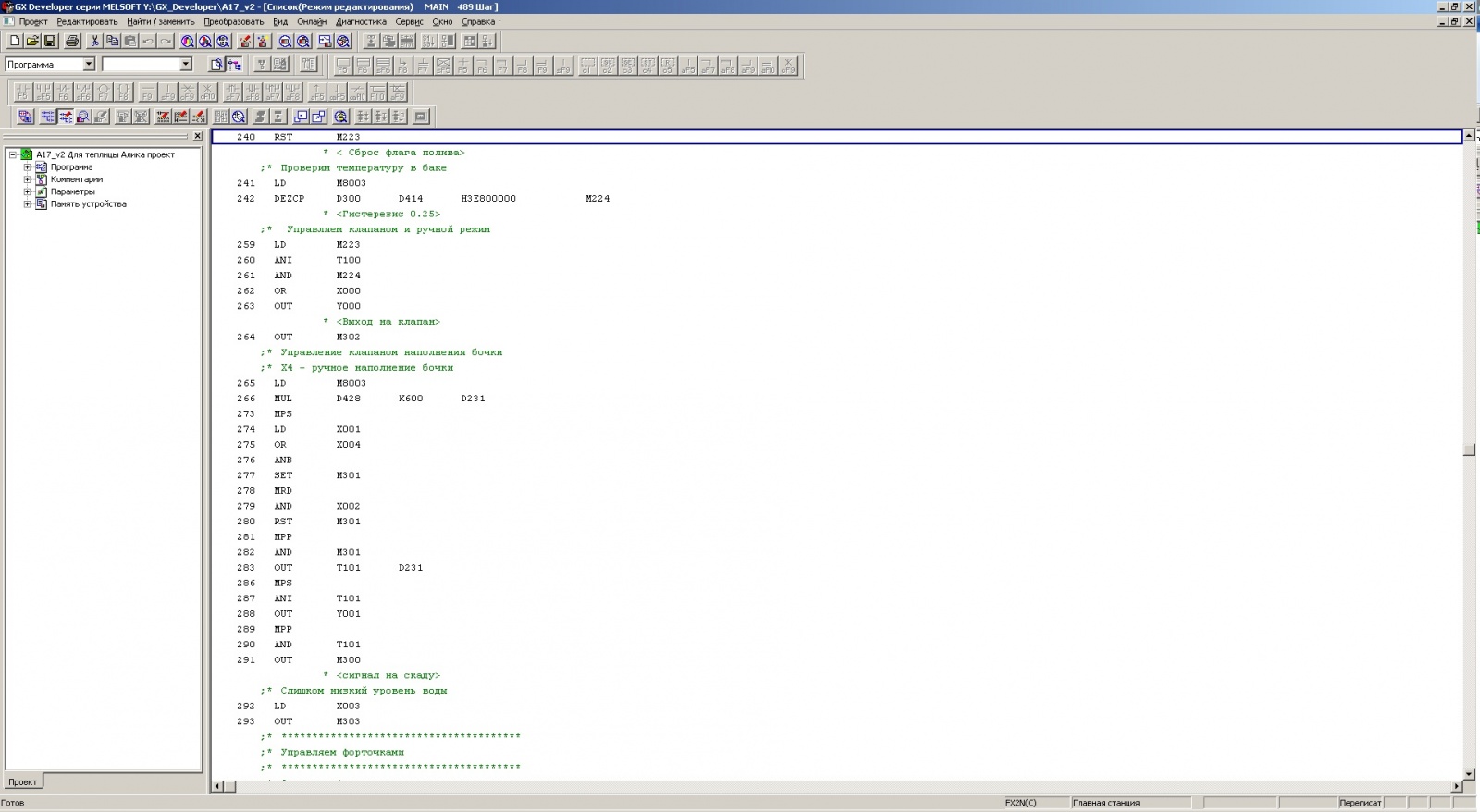
Task: Click the zoom-in window icon in bottom toolbar
Action: pyautogui.click(x=301, y=117)
